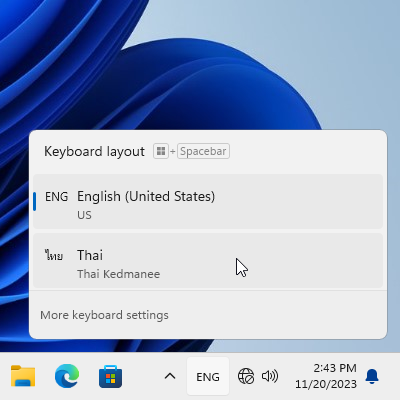Image resolution: width=400 pixels, height=400 pixels.
Task: Open More keyboard settings
Action: tap(104, 315)
